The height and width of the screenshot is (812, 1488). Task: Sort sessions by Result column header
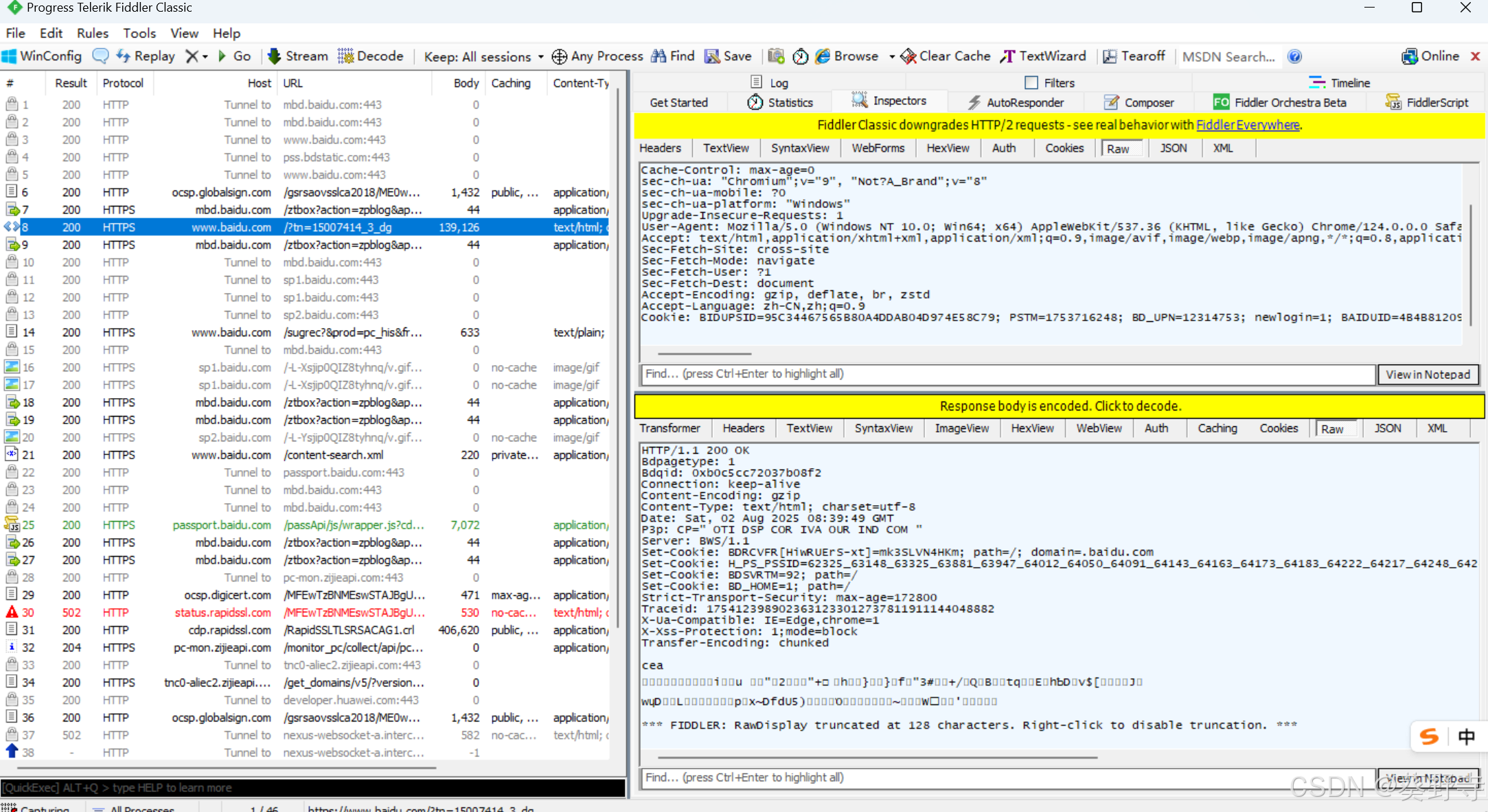pos(71,83)
